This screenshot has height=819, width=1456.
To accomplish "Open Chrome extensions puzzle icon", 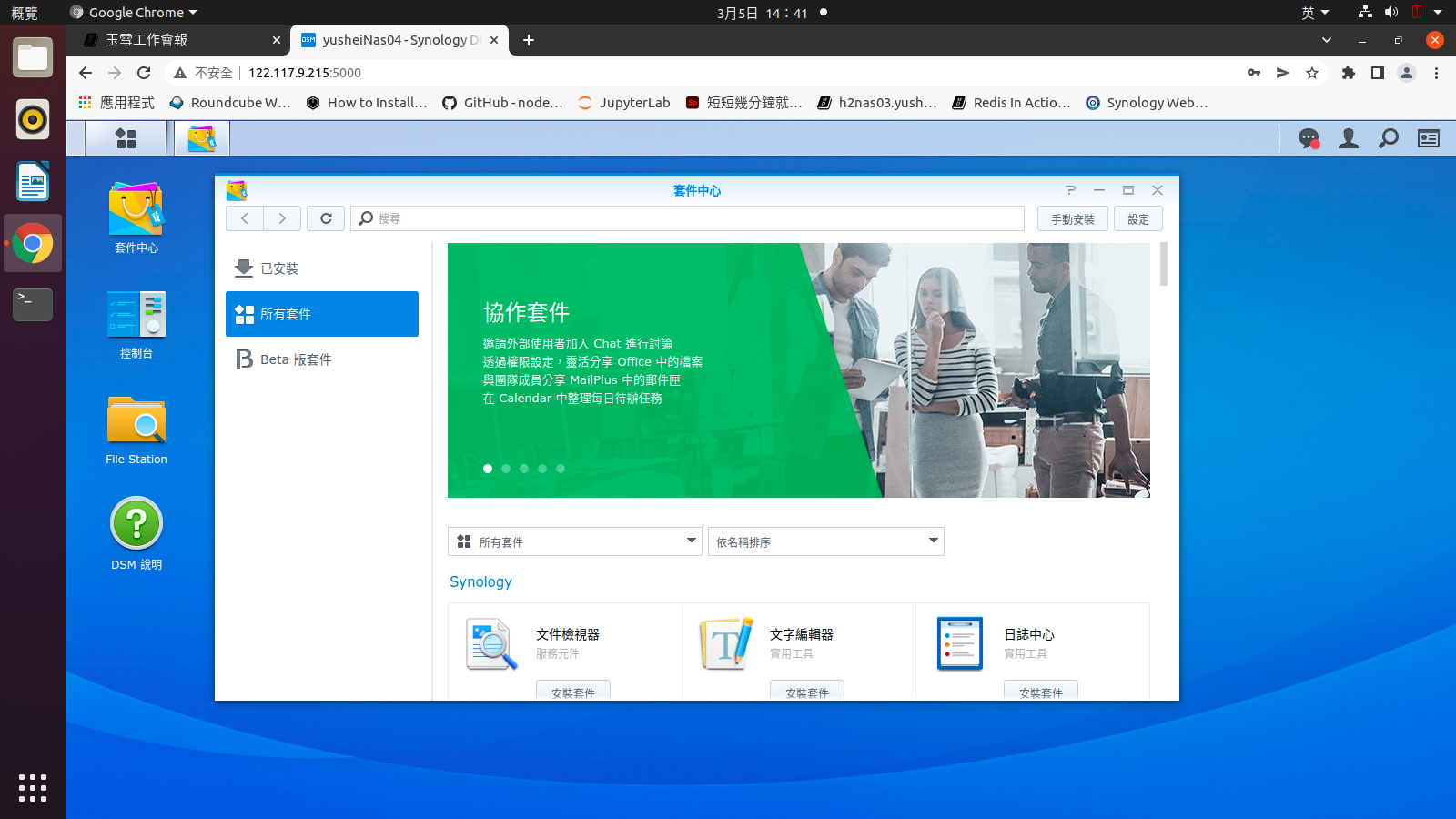I will pos(1349,73).
